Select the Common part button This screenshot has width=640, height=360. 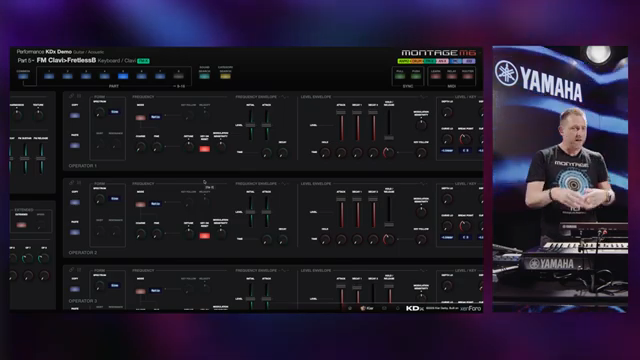point(23,76)
